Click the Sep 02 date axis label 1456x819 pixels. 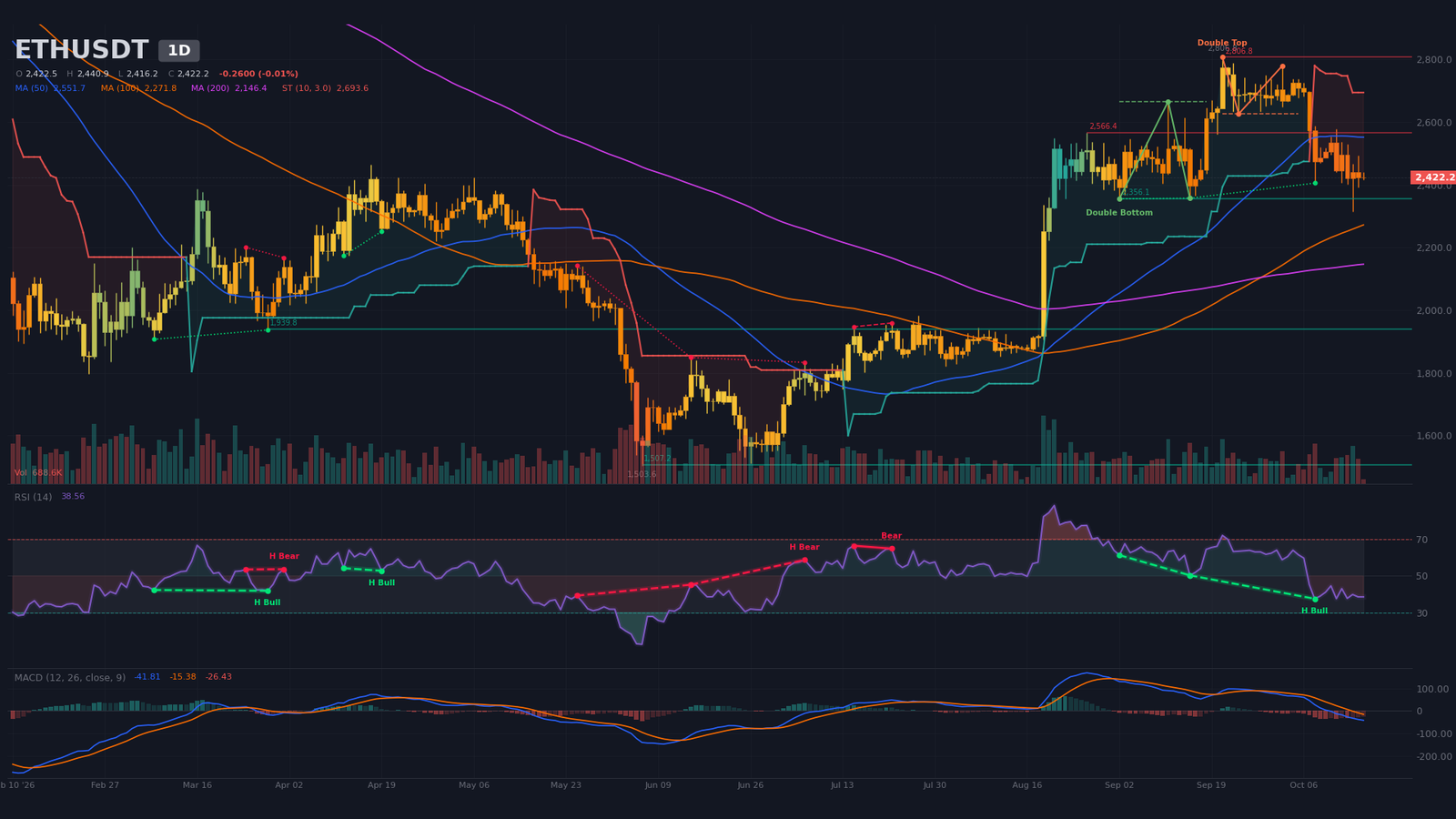click(x=1119, y=785)
